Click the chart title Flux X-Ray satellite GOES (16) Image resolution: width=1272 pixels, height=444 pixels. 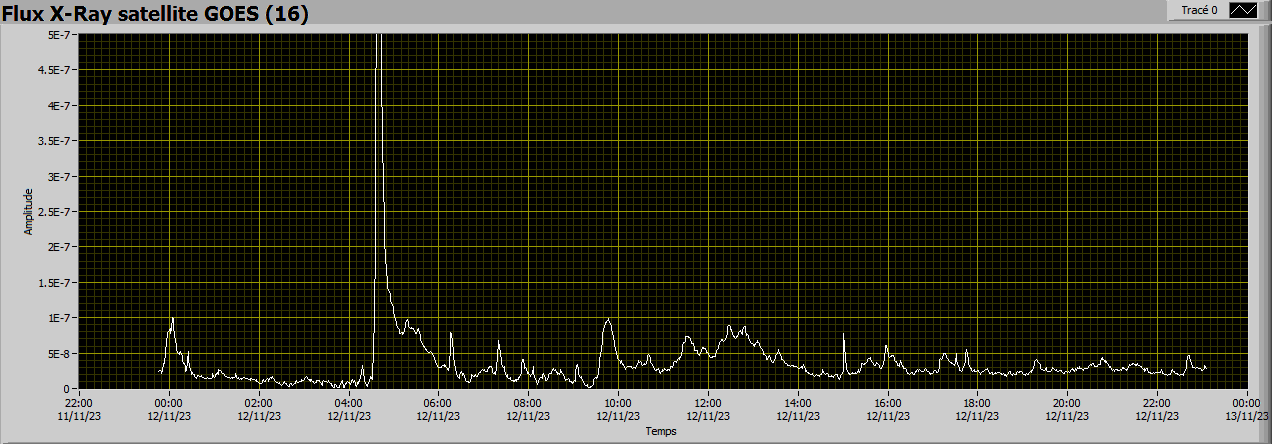click(x=155, y=14)
